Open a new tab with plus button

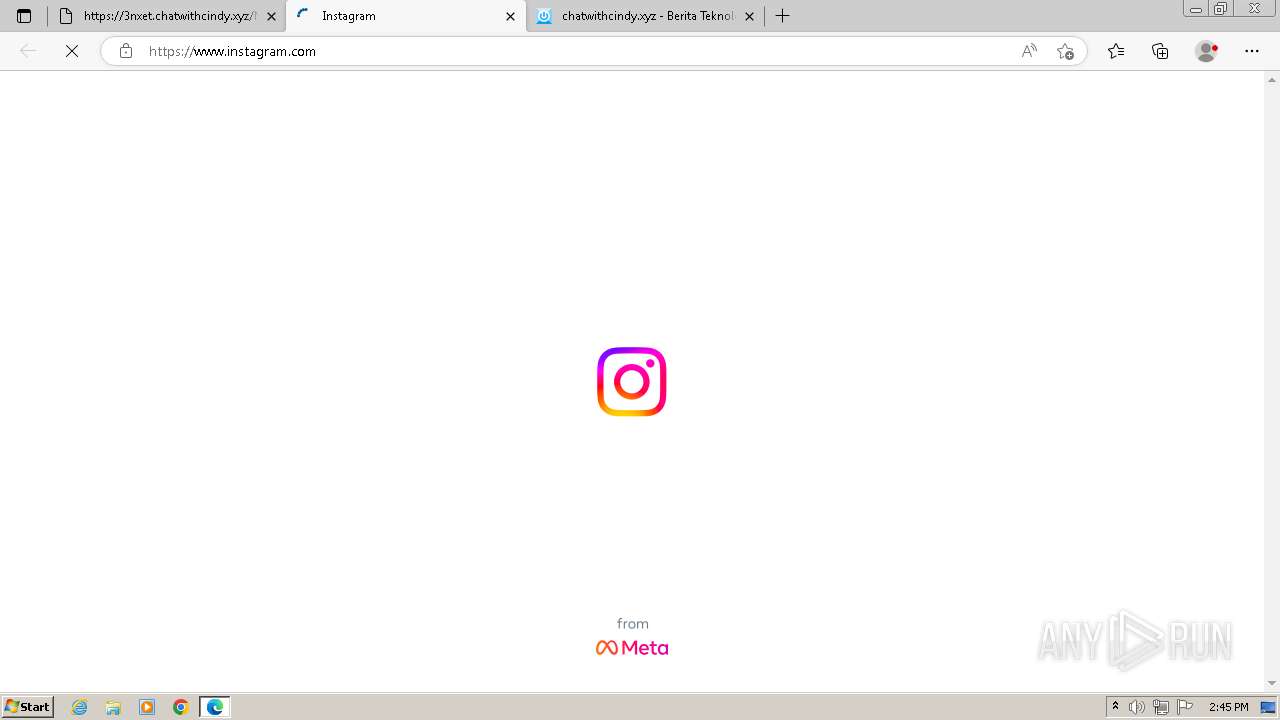tap(783, 16)
